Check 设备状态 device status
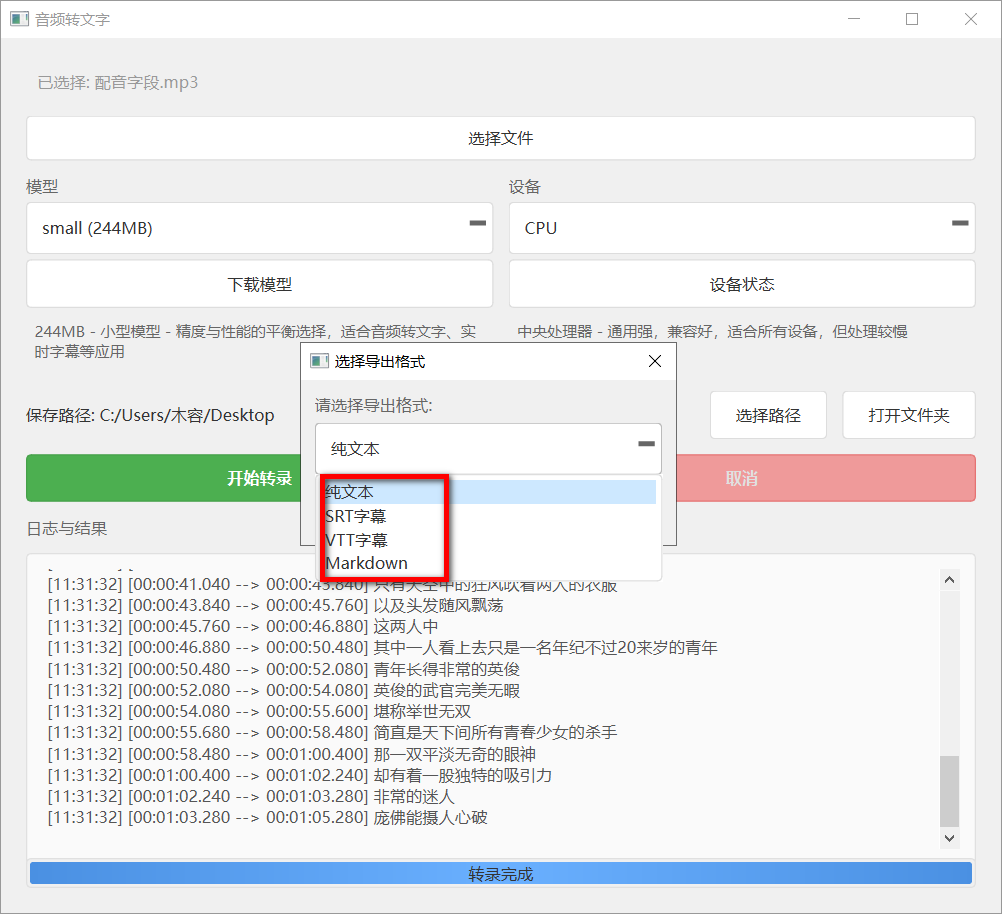 click(x=741, y=284)
